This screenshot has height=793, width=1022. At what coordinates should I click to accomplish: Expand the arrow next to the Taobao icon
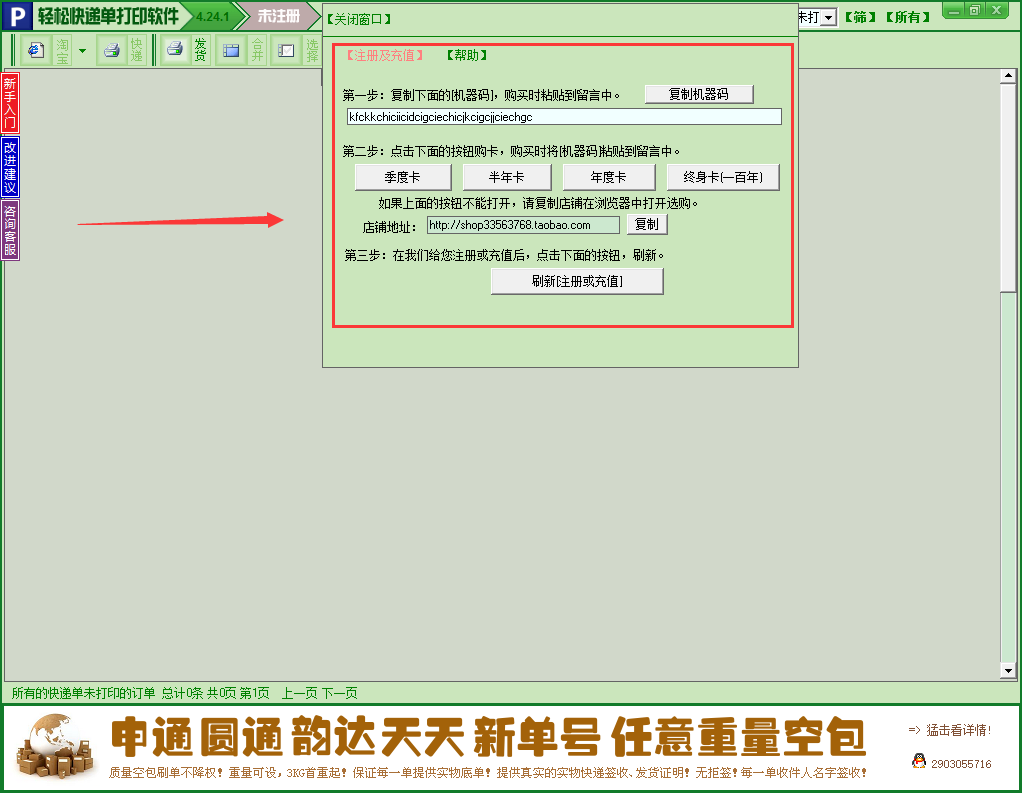(x=81, y=48)
